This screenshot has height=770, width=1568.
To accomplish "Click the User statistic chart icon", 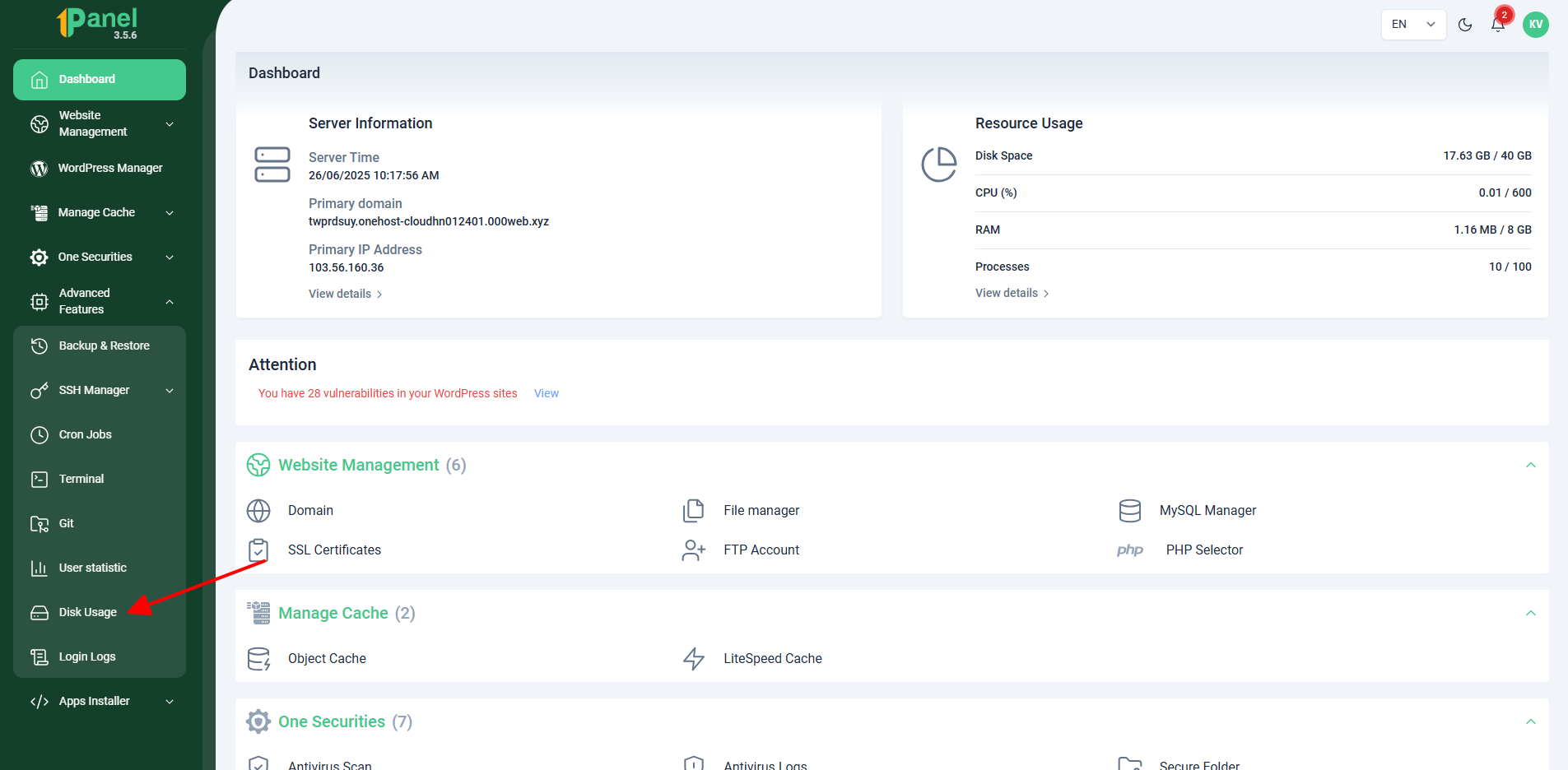I will pyautogui.click(x=40, y=568).
